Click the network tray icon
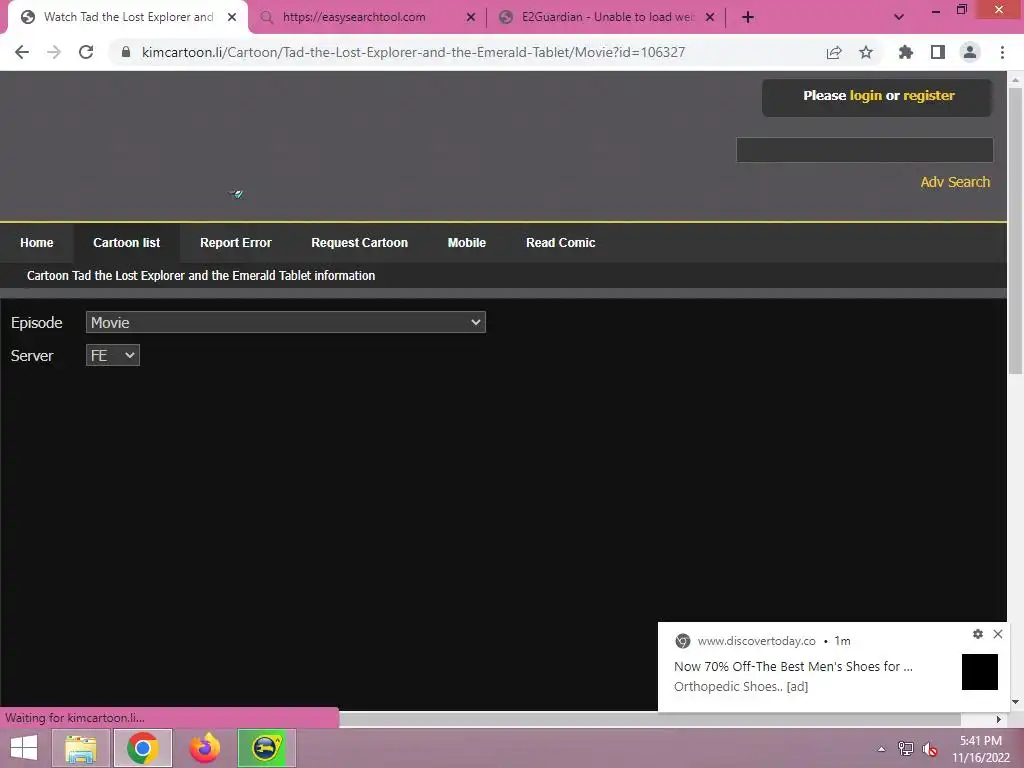This screenshot has height=768, width=1024. click(x=905, y=749)
